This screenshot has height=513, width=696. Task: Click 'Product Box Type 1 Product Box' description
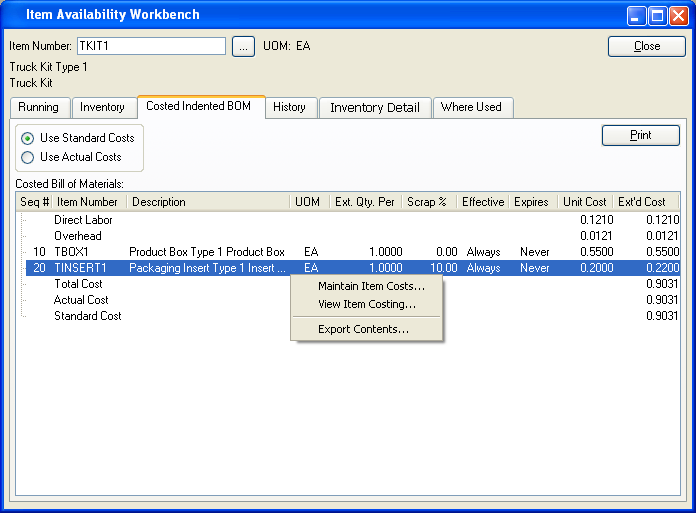[x=207, y=252]
